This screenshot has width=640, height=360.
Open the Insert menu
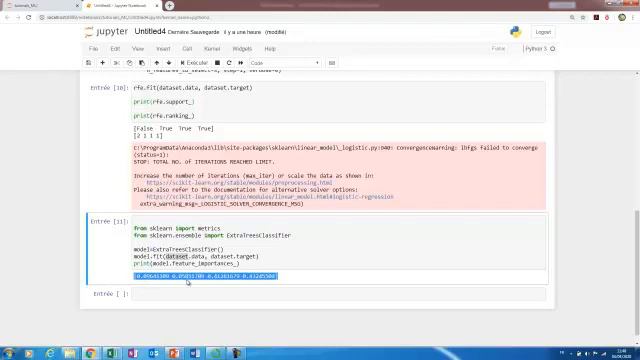[x=163, y=49]
